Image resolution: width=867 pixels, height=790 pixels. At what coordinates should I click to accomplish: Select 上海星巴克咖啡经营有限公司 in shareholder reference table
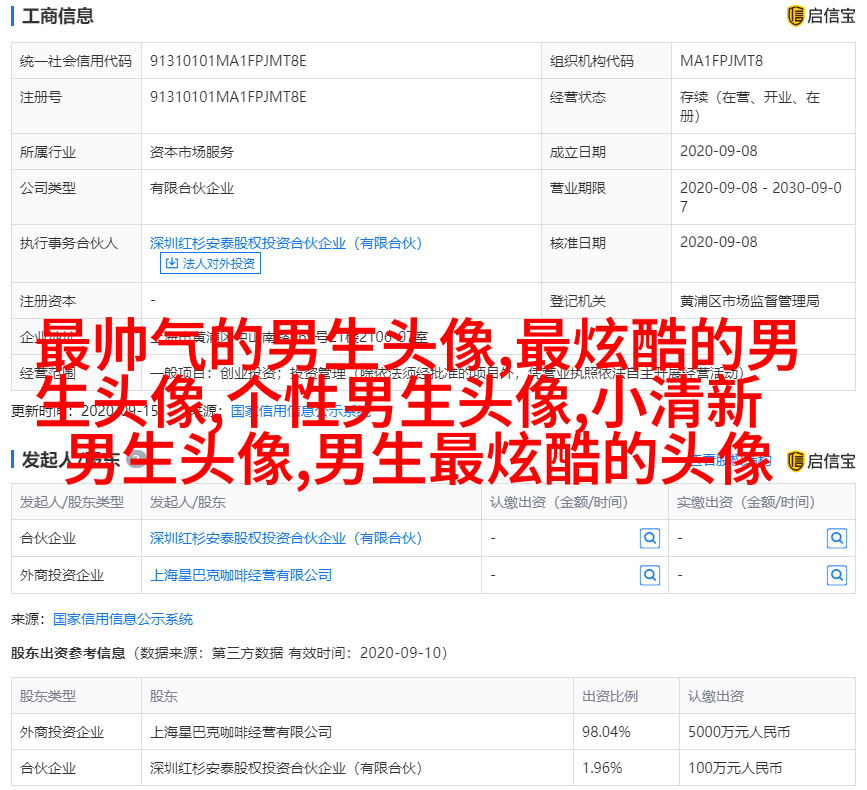[x=241, y=732]
